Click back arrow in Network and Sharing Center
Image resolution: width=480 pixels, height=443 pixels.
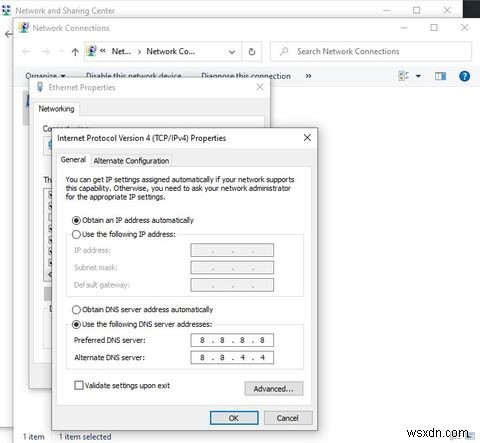coord(8,34)
